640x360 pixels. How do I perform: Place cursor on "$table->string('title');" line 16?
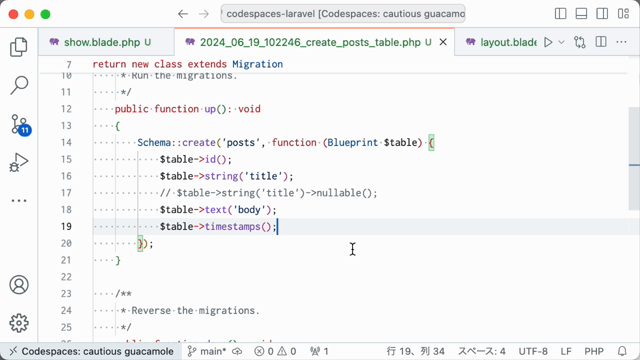point(227,176)
